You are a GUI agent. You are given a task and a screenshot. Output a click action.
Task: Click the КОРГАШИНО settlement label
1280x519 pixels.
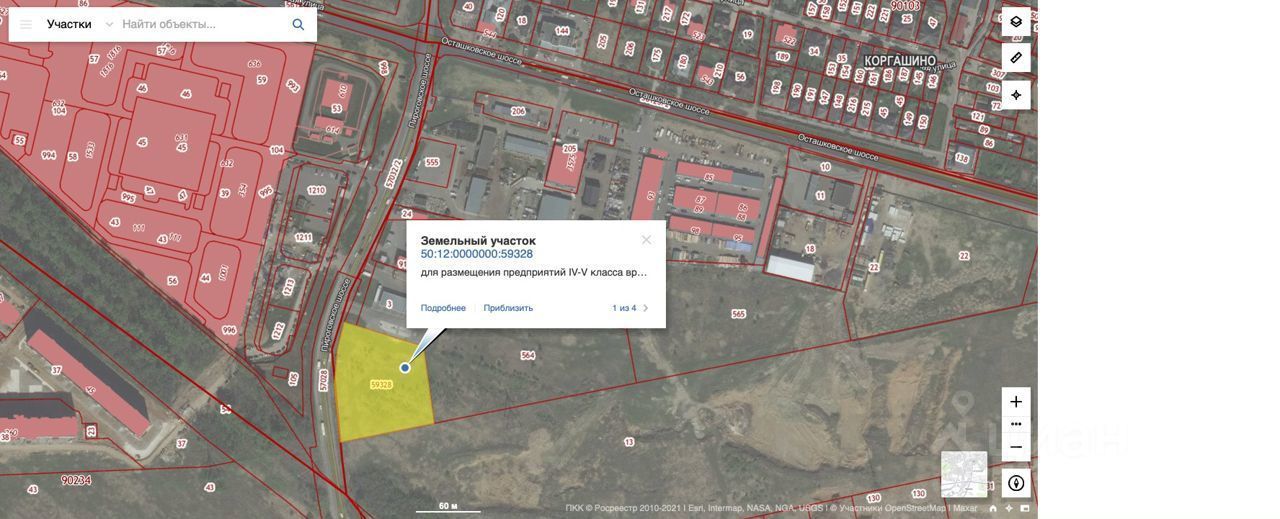[x=900, y=61]
